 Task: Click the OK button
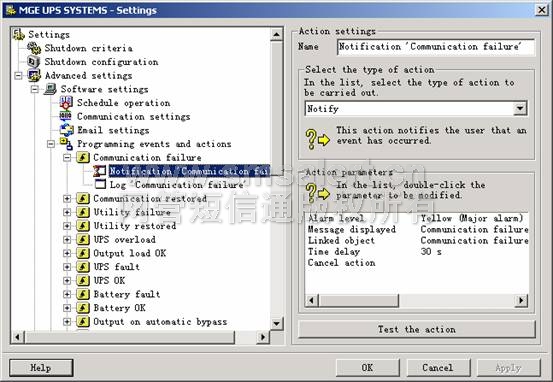point(367,368)
